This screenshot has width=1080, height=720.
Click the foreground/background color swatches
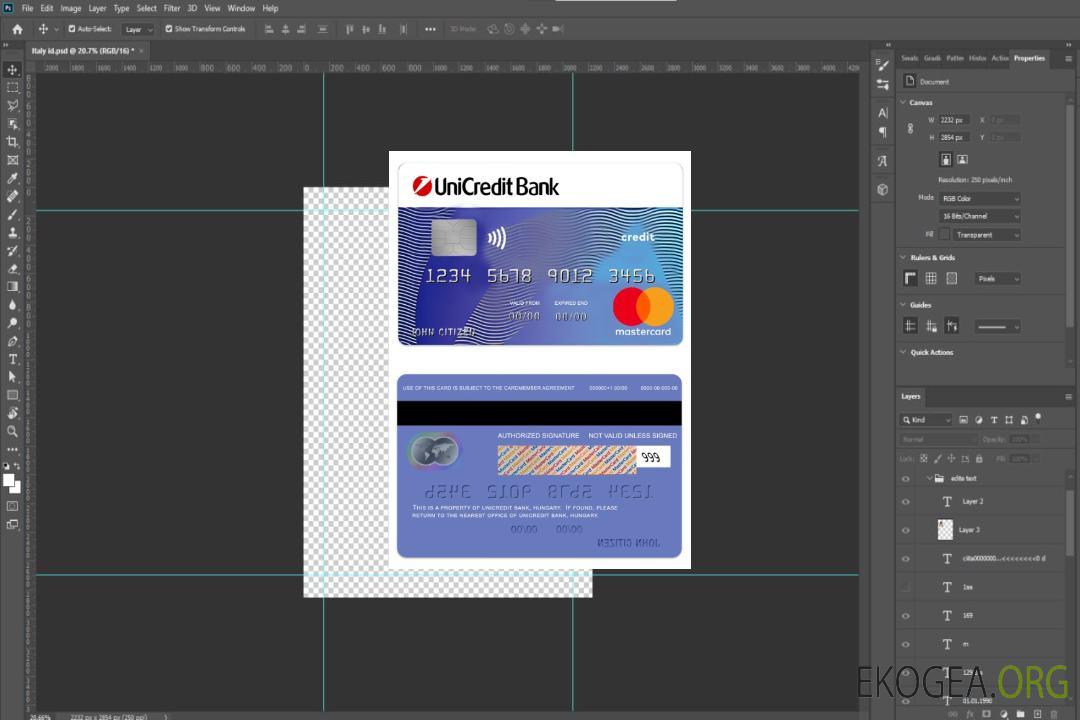(12, 484)
